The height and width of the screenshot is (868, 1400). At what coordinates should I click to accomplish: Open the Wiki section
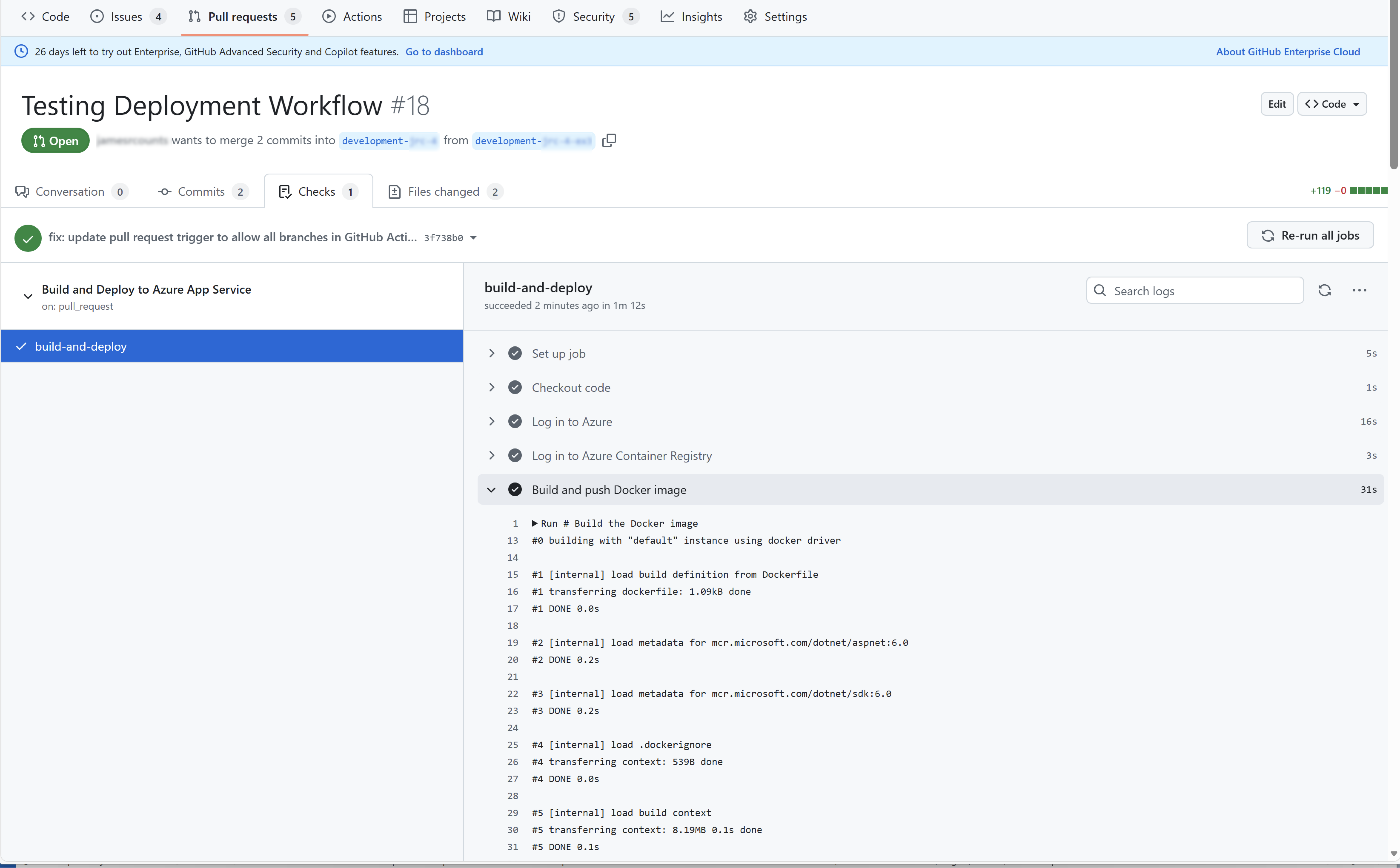[x=508, y=17]
